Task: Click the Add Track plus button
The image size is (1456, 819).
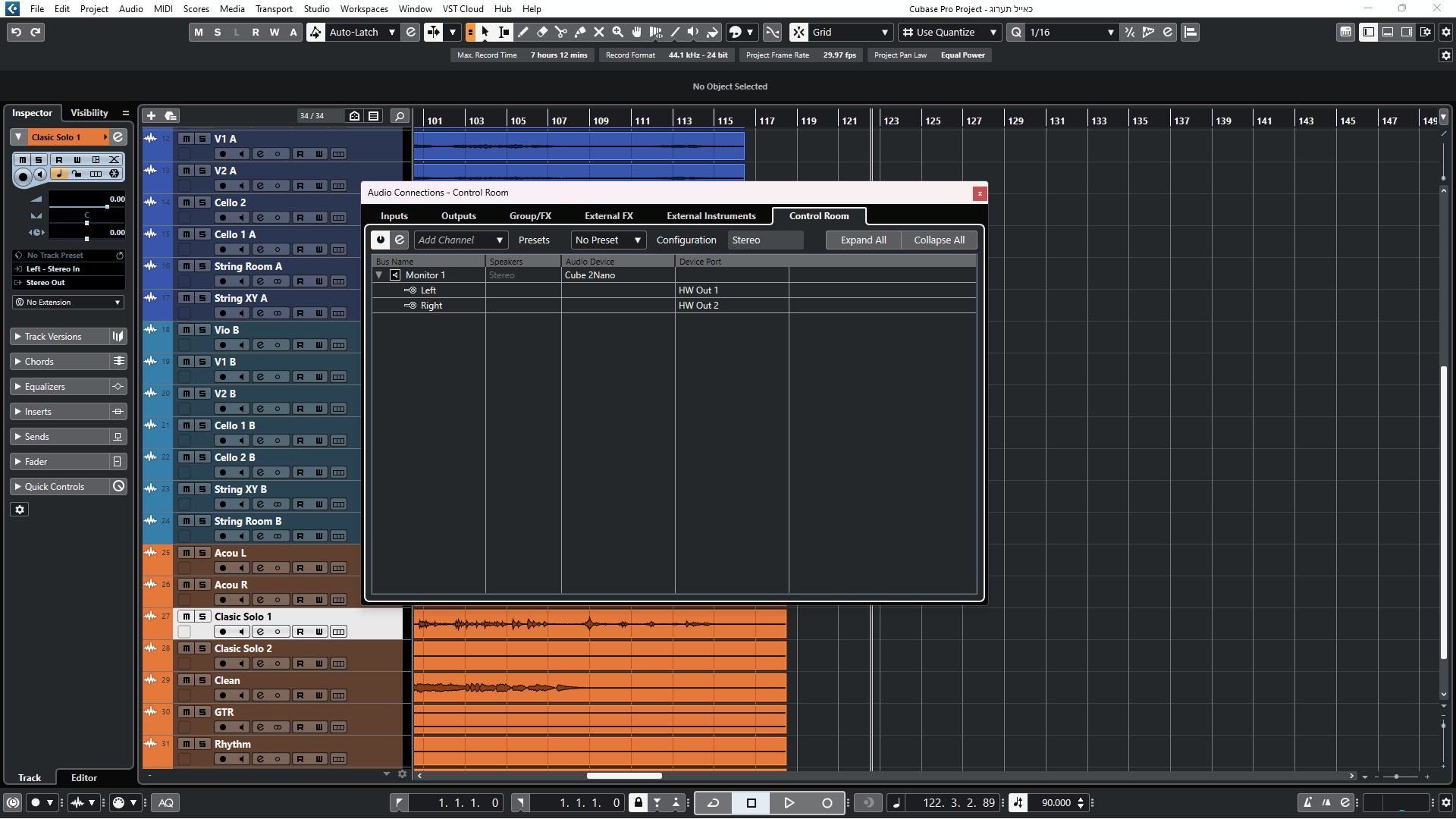Action: [x=151, y=115]
